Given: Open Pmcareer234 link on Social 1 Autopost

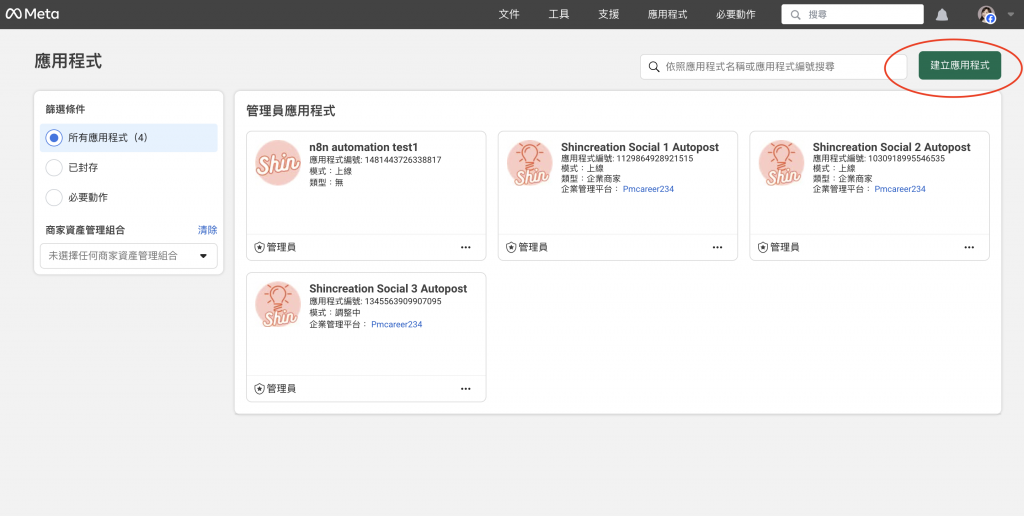Looking at the screenshot, I should click(648, 189).
